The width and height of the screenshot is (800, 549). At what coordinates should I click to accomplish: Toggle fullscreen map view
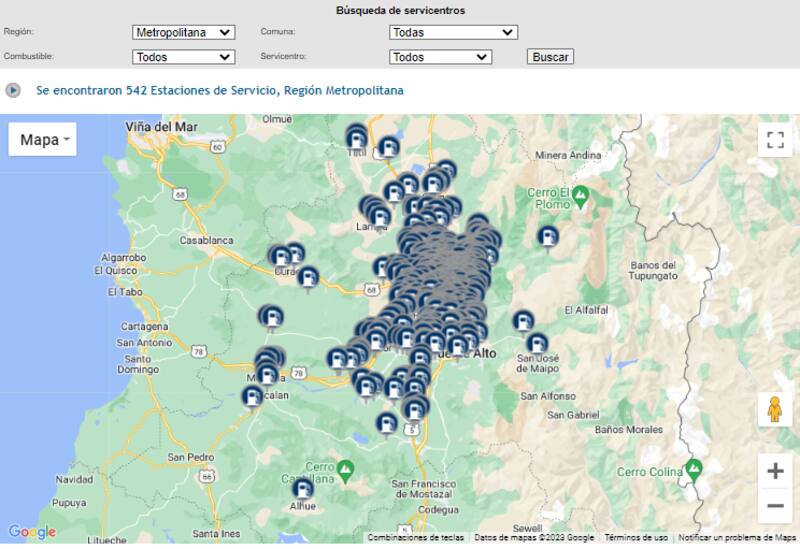[x=774, y=140]
